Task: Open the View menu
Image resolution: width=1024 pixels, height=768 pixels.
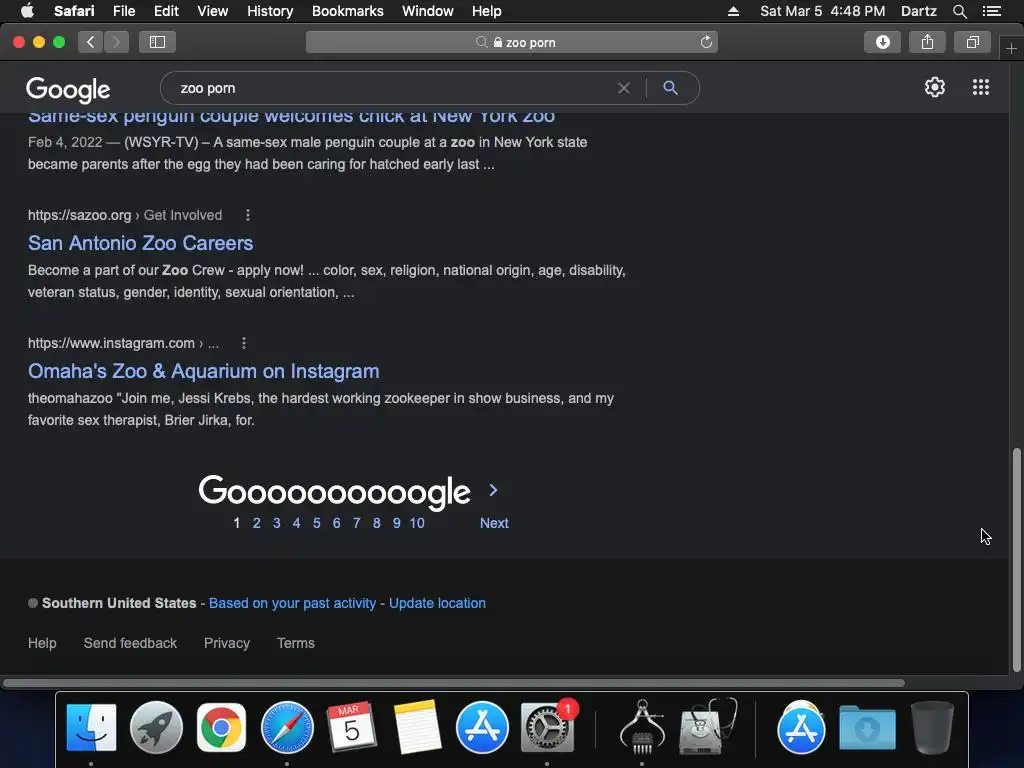Action: click(212, 11)
